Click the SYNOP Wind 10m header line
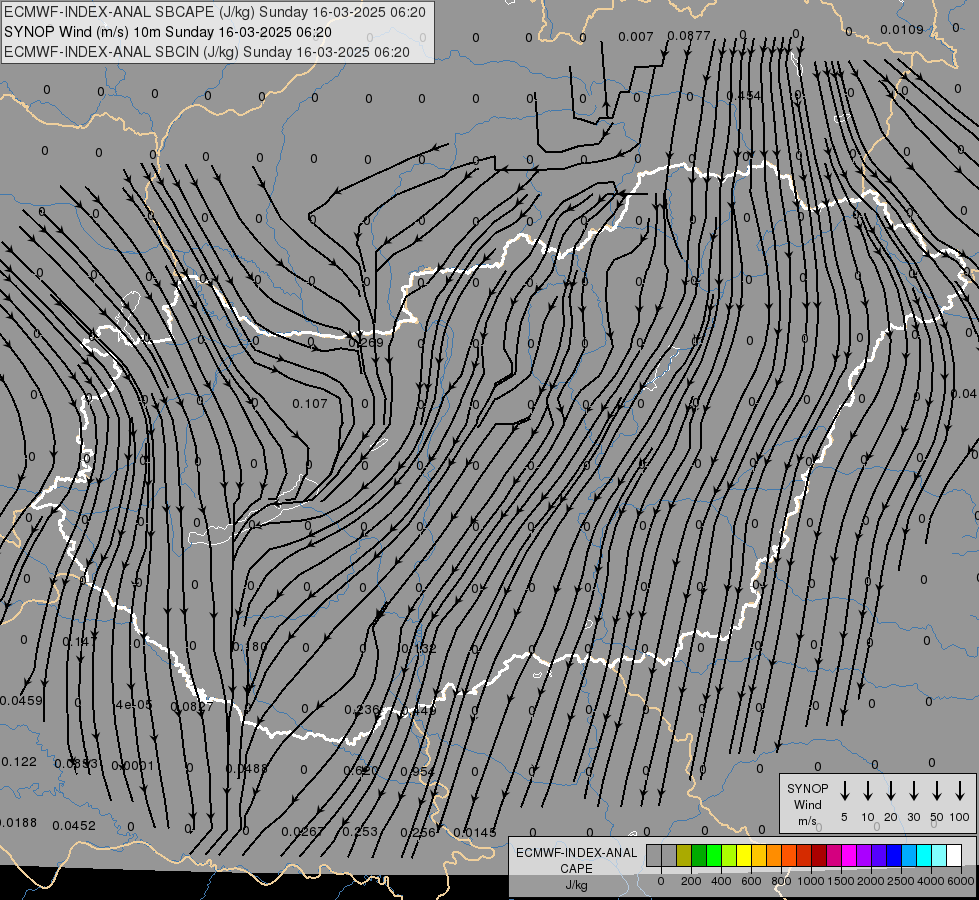This screenshot has height=900, width=979. 168,32
